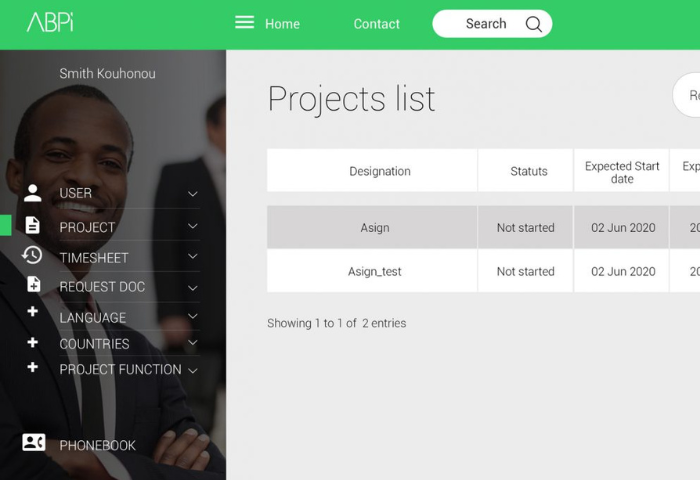Open the Home menu item
The image size is (700, 480).
282,24
